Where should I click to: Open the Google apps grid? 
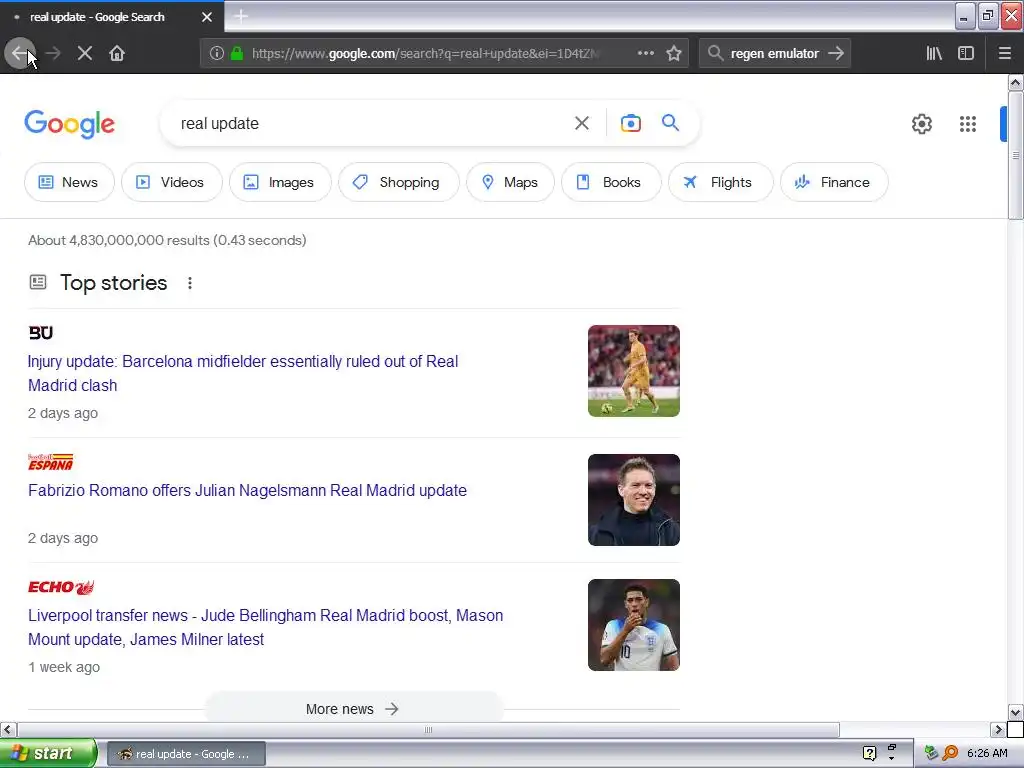tap(968, 124)
